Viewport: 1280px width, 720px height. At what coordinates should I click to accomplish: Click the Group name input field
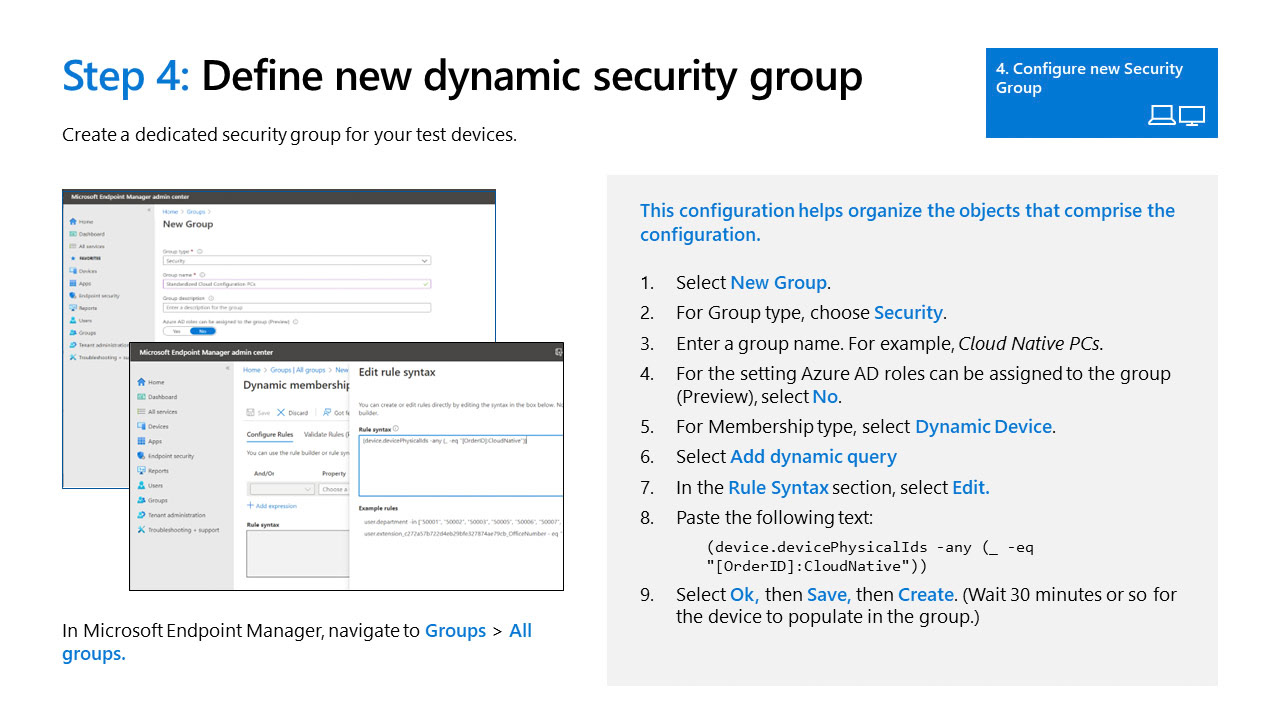click(x=297, y=284)
